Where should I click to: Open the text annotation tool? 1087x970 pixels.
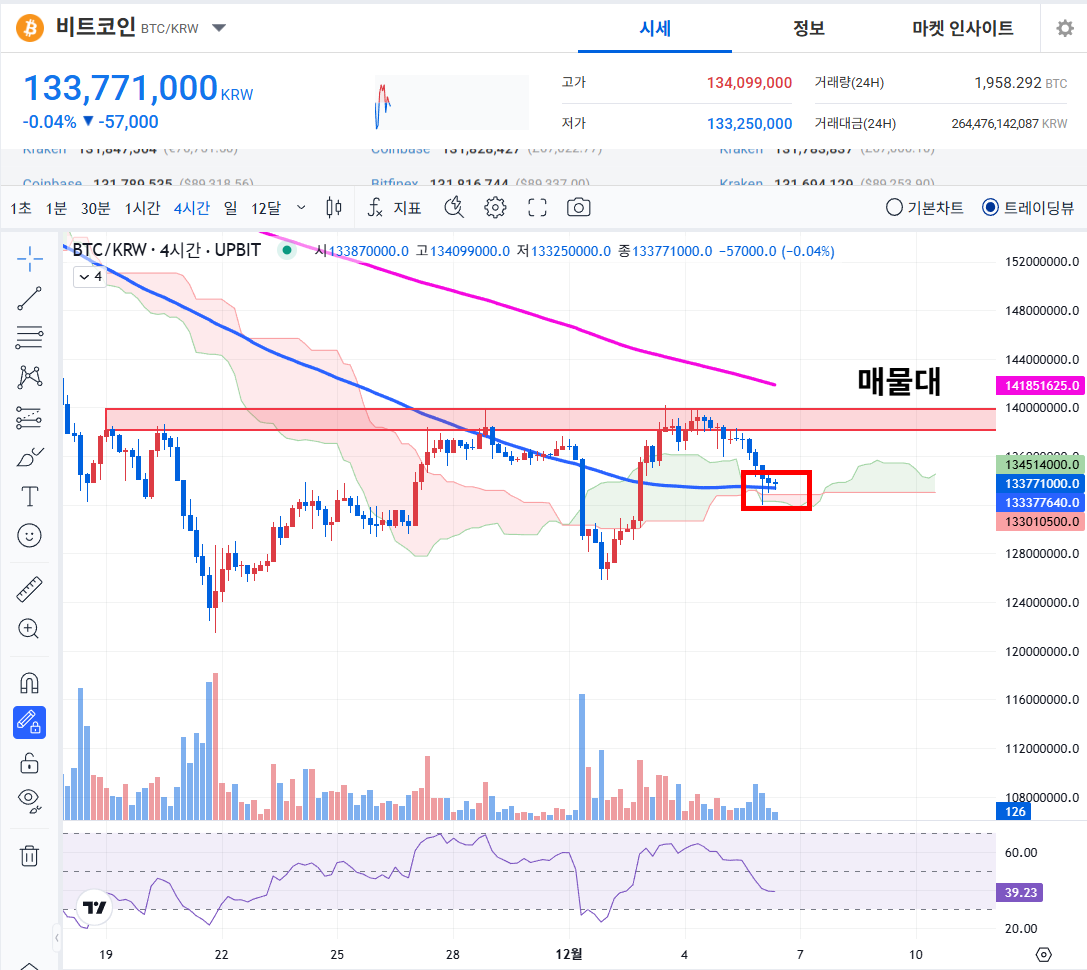(x=29, y=496)
